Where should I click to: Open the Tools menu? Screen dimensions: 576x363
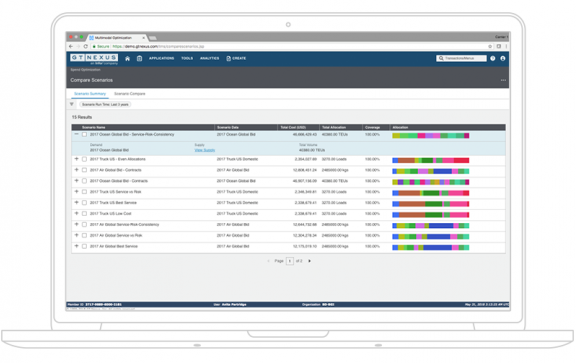[187, 58]
